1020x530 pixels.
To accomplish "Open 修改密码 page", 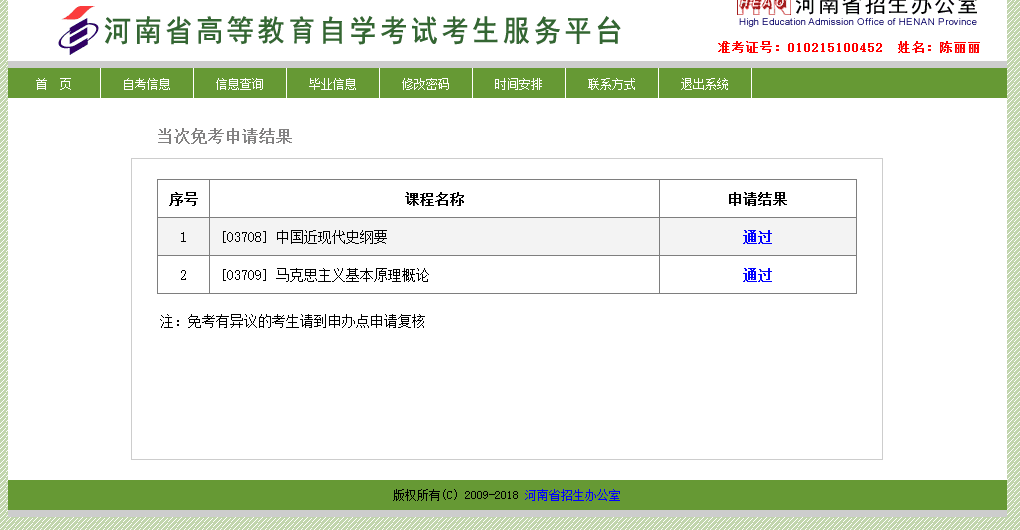I will click(x=426, y=84).
